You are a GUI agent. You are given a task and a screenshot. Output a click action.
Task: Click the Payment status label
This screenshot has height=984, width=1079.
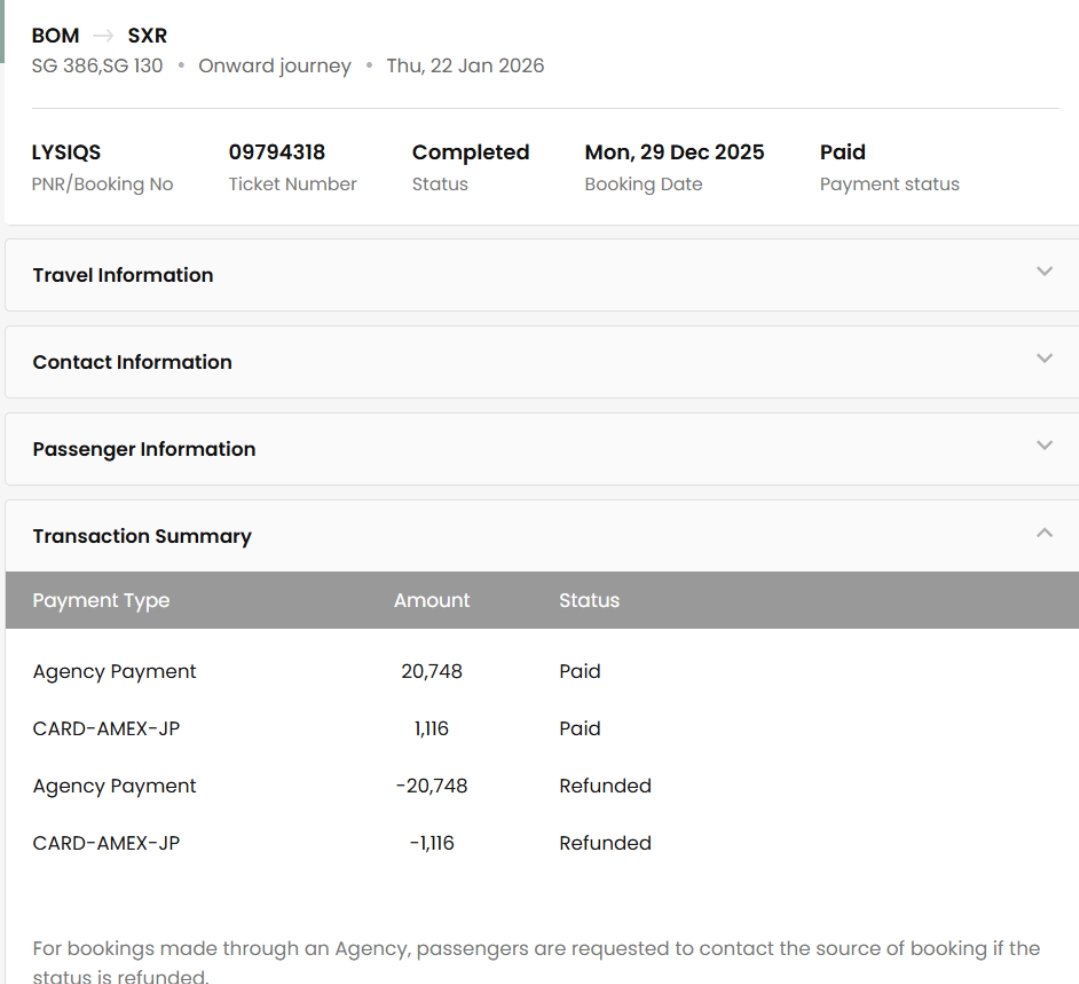click(889, 185)
